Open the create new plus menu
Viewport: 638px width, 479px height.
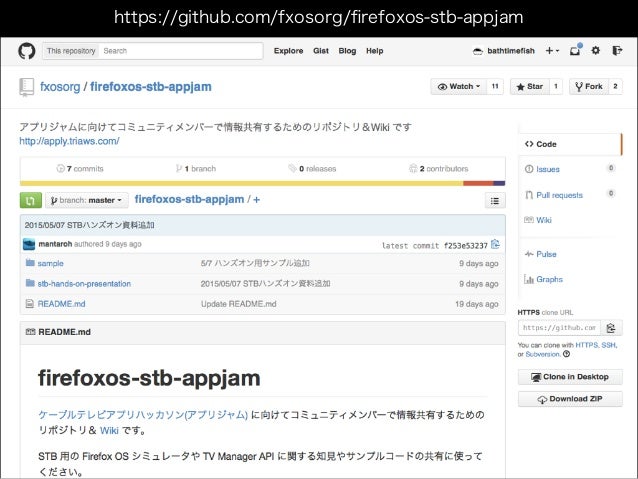(552, 50)
